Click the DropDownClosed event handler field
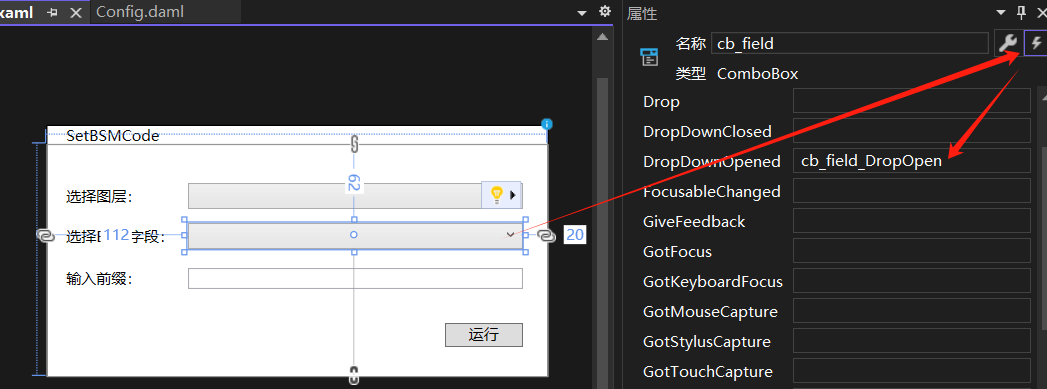 click(x=911, y=131)
